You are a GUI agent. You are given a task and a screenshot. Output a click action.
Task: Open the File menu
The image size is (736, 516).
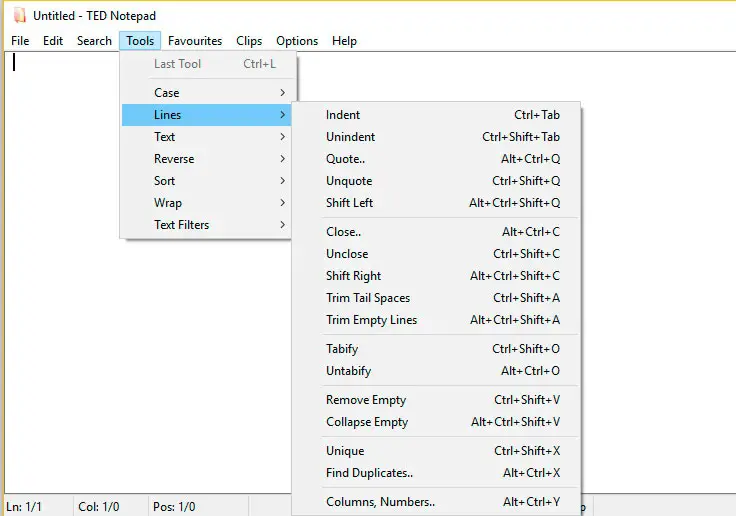click(x=20, y=41)
